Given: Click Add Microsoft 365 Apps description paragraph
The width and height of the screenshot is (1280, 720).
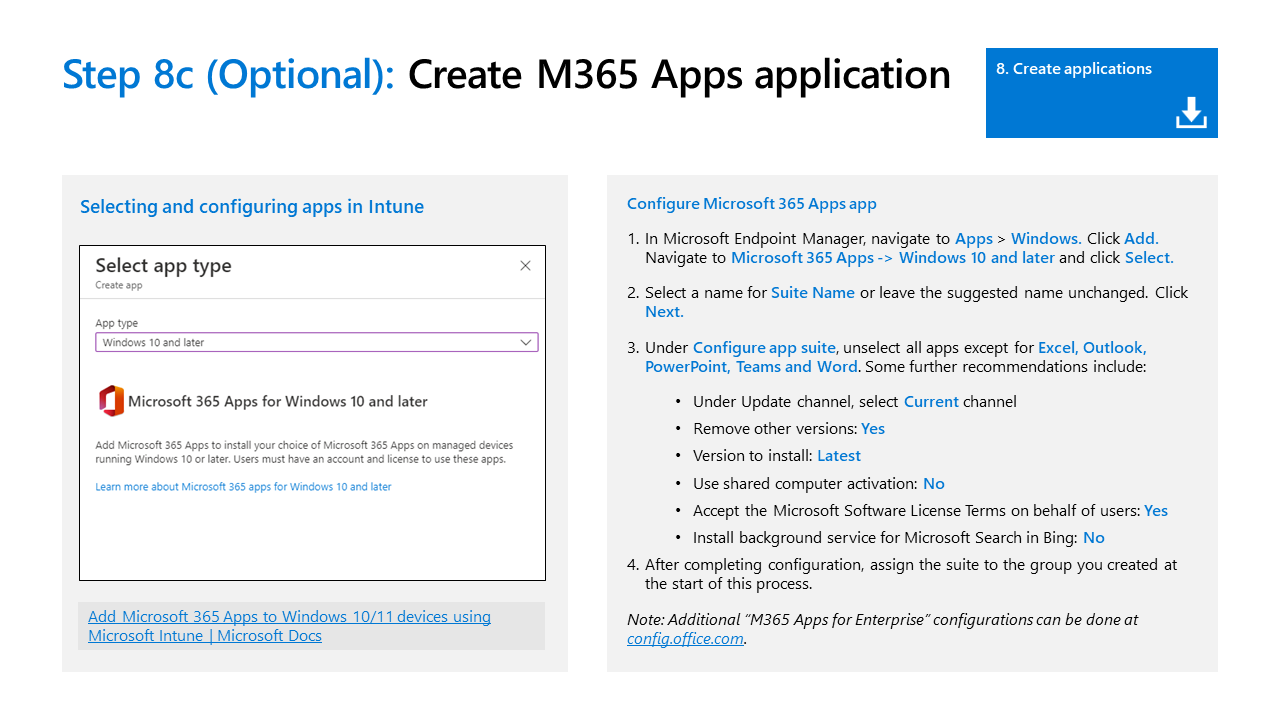Looking at the screenshot, I should tap(304, 452).
